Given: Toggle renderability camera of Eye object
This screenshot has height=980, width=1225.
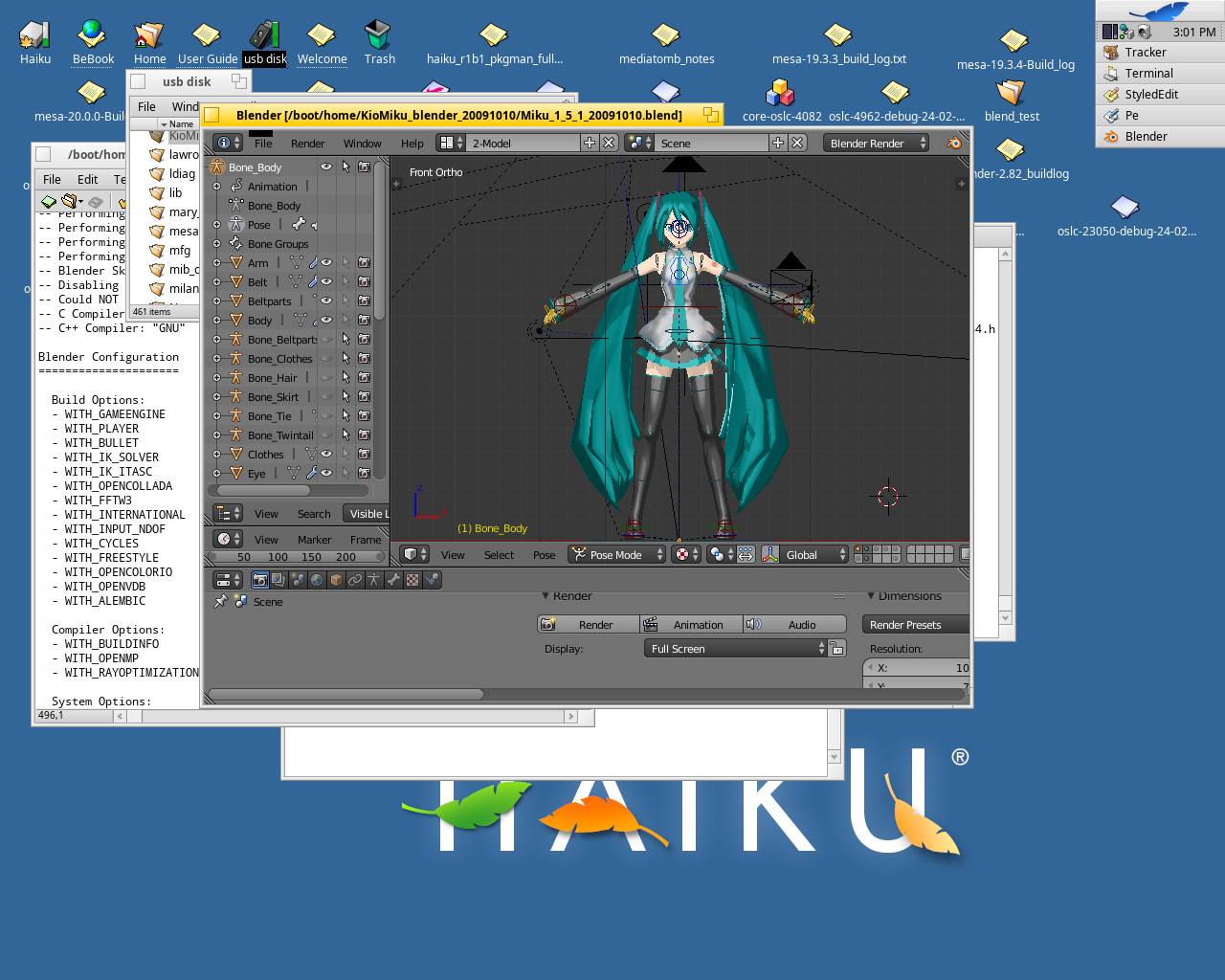Looking at the screenshot, I should pos(364,473).
